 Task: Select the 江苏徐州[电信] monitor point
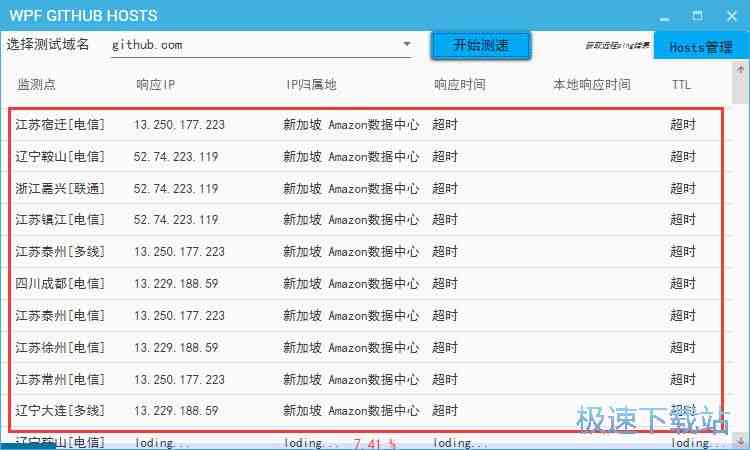click(x=60, y=347)
